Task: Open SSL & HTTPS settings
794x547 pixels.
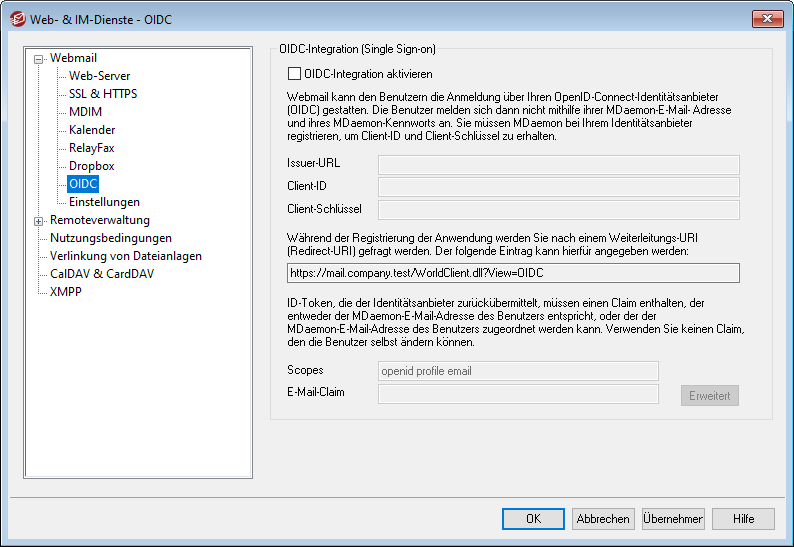Action: click(103, 94)
